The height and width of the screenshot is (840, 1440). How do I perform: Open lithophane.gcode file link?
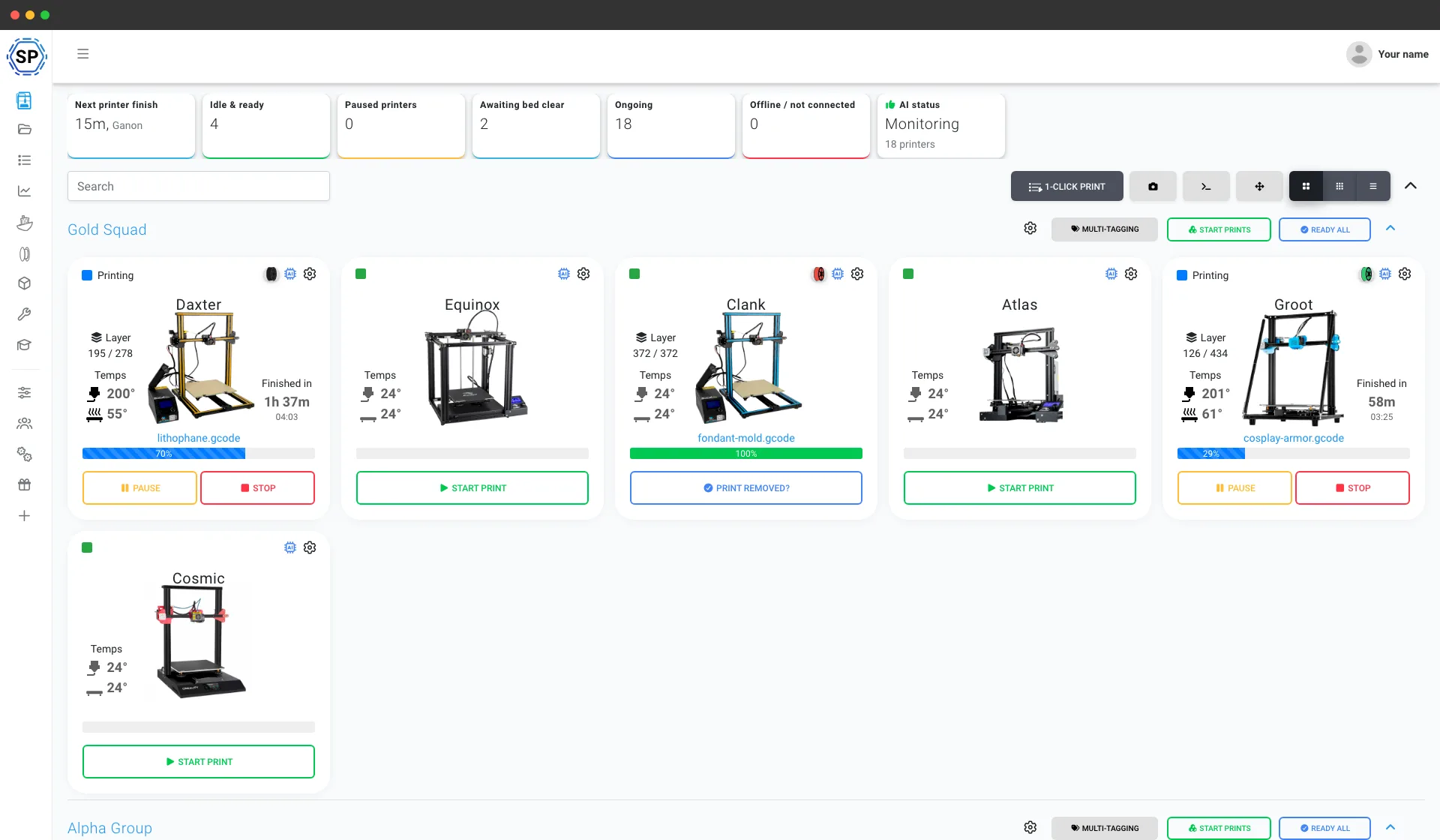click(199, 438)
